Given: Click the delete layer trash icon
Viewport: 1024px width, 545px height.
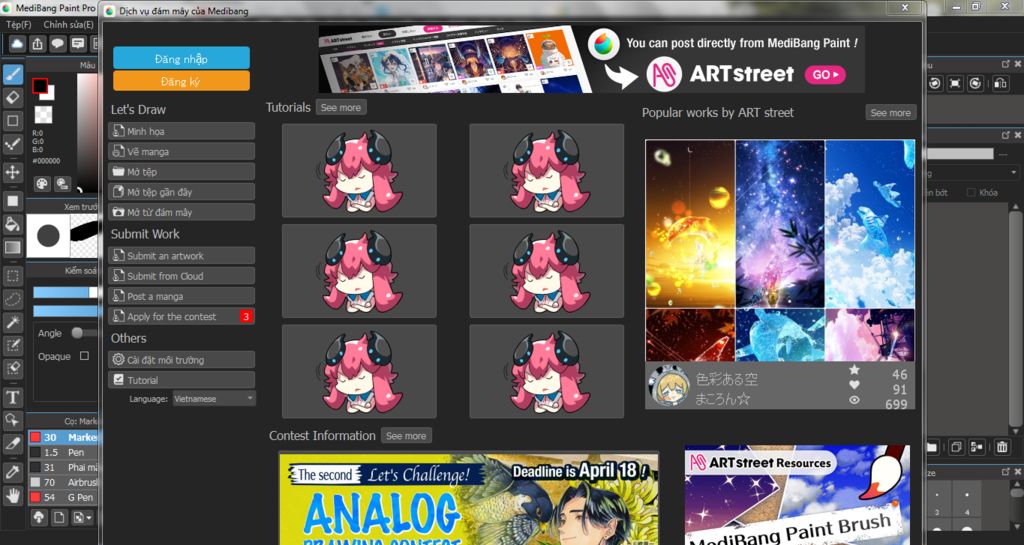Looking at the screenshot, I should (1001, 447).
